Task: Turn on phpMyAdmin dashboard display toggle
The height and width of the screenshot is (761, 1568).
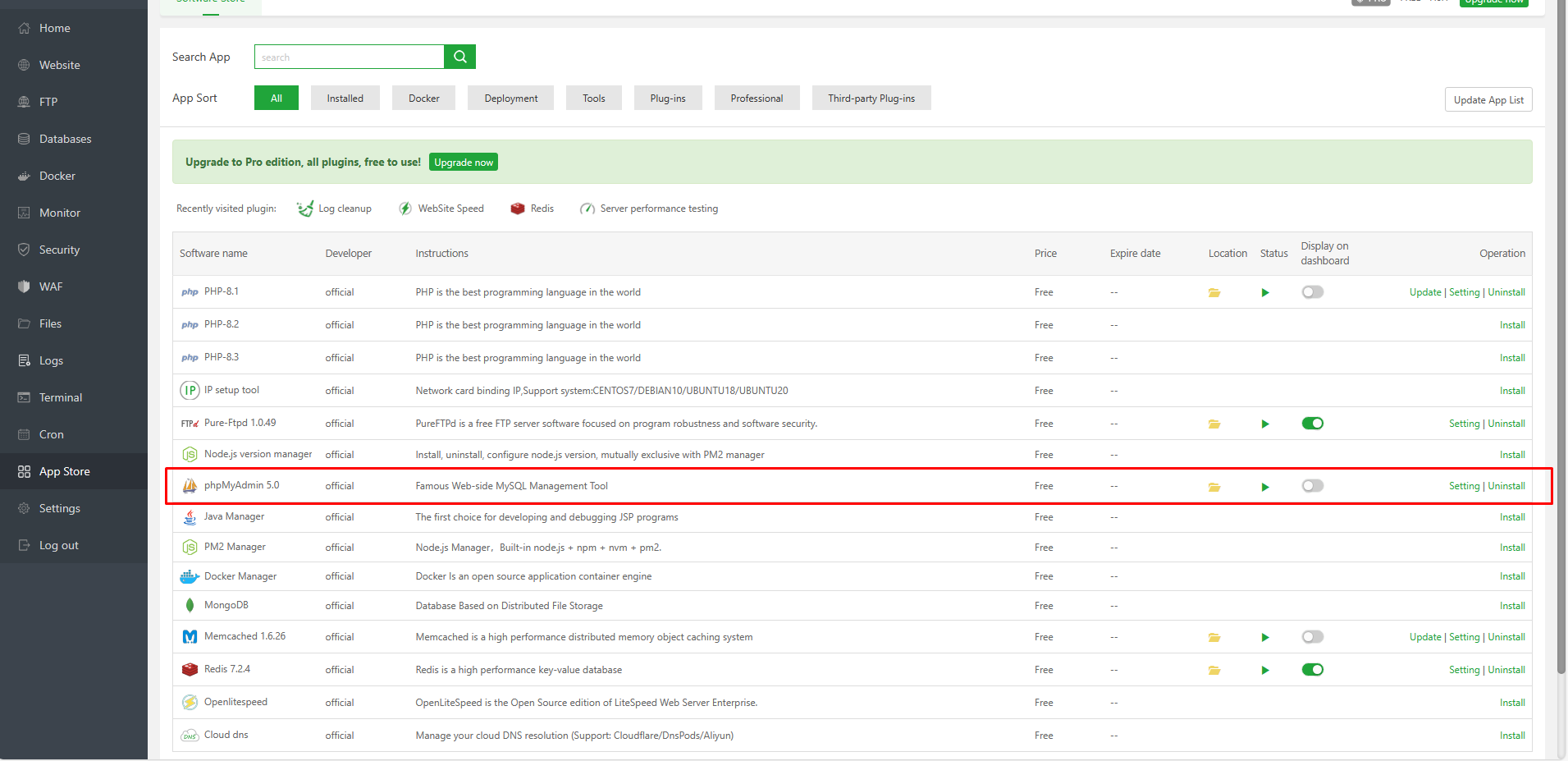Action: pyautogui.click(x=1312, y=486)
